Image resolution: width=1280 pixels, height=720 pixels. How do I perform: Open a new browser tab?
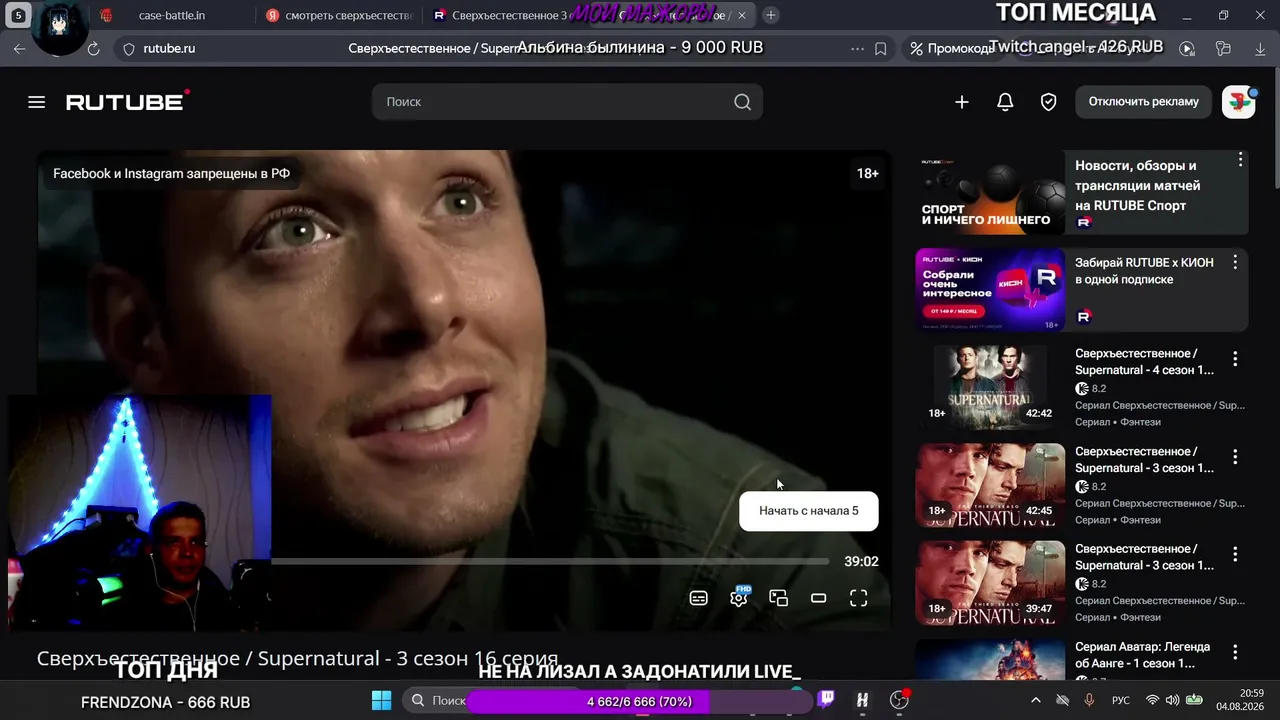click(771, 15)
